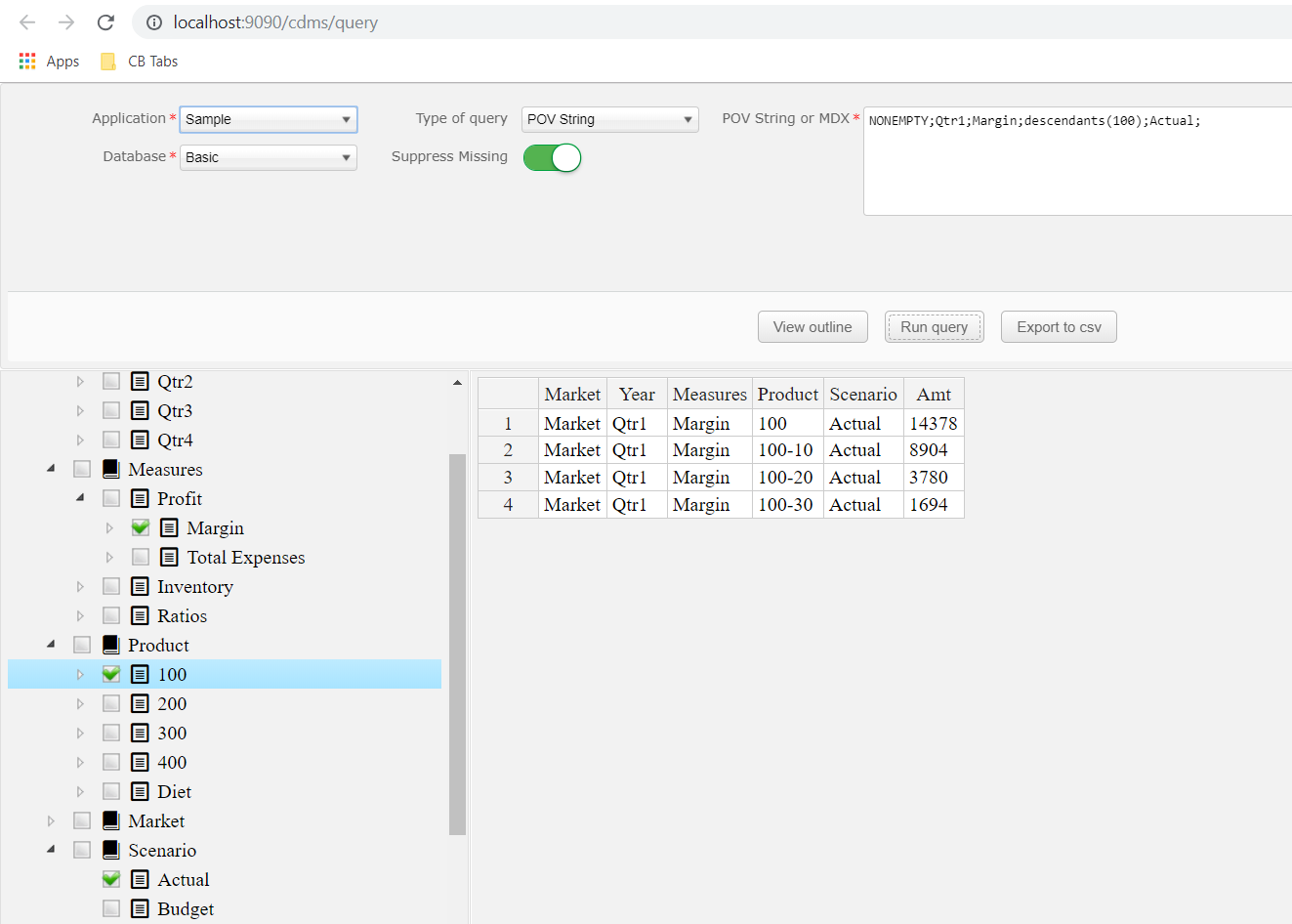Click the Run query button
Viewport: 1292px width, 924px height.
pyautogui.click(x=934, y=326)
